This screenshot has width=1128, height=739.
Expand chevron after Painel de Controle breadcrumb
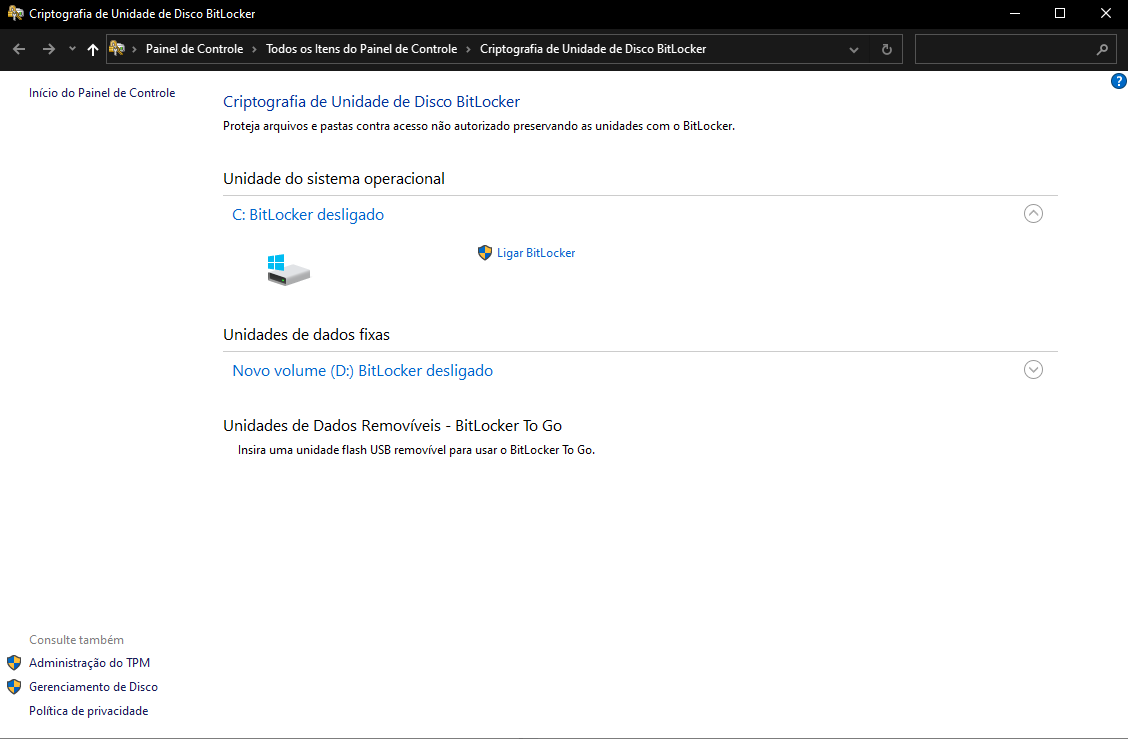pos(254,49)
